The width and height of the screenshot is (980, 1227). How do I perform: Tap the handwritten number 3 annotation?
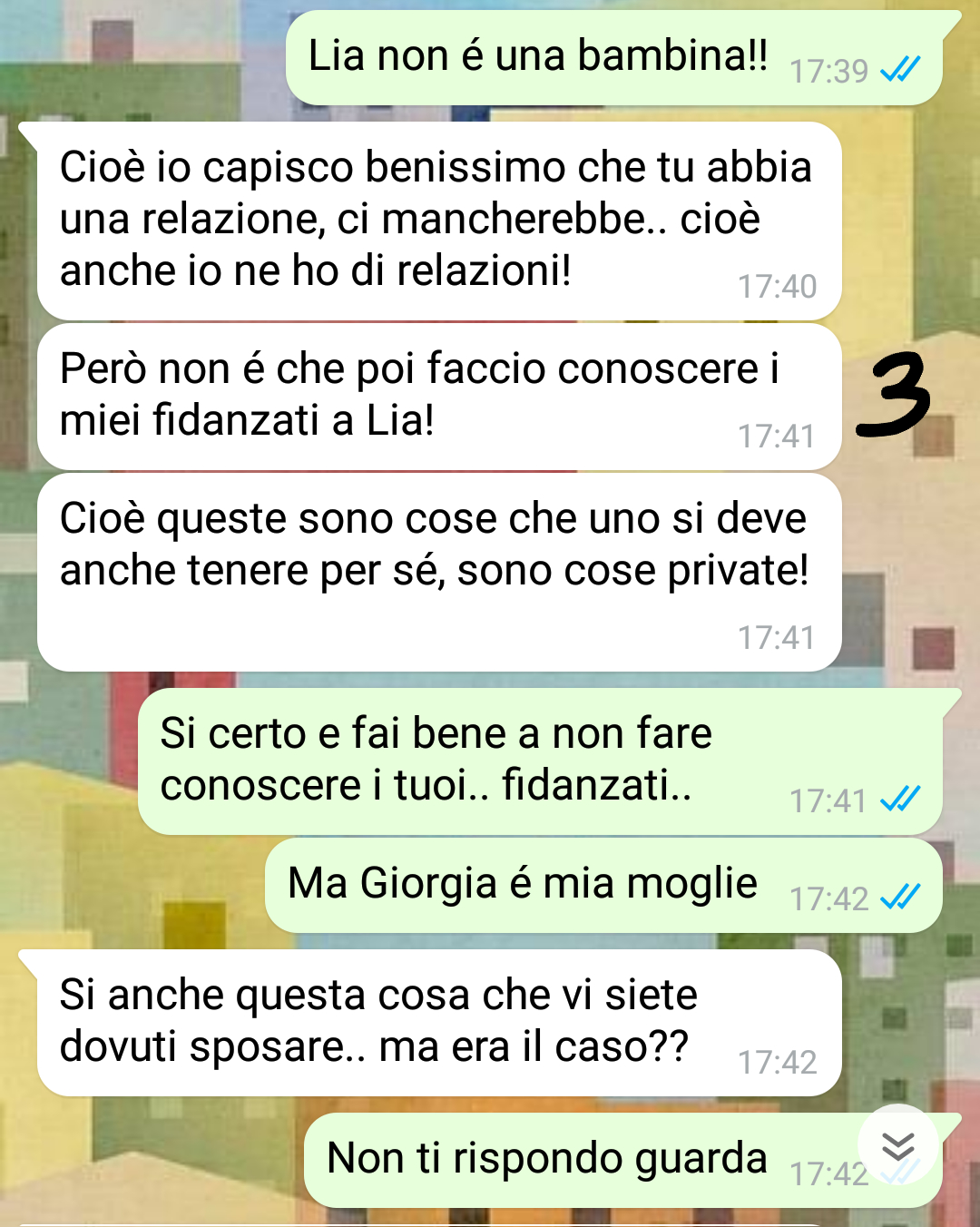tap(893, 395)
